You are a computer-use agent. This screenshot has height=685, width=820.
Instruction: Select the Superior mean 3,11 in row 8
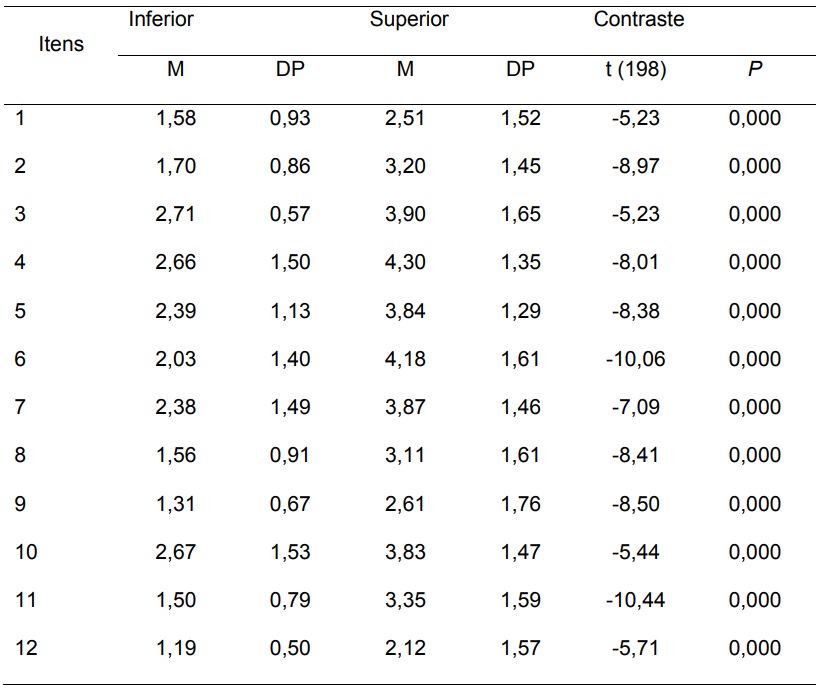coord(405,455)
